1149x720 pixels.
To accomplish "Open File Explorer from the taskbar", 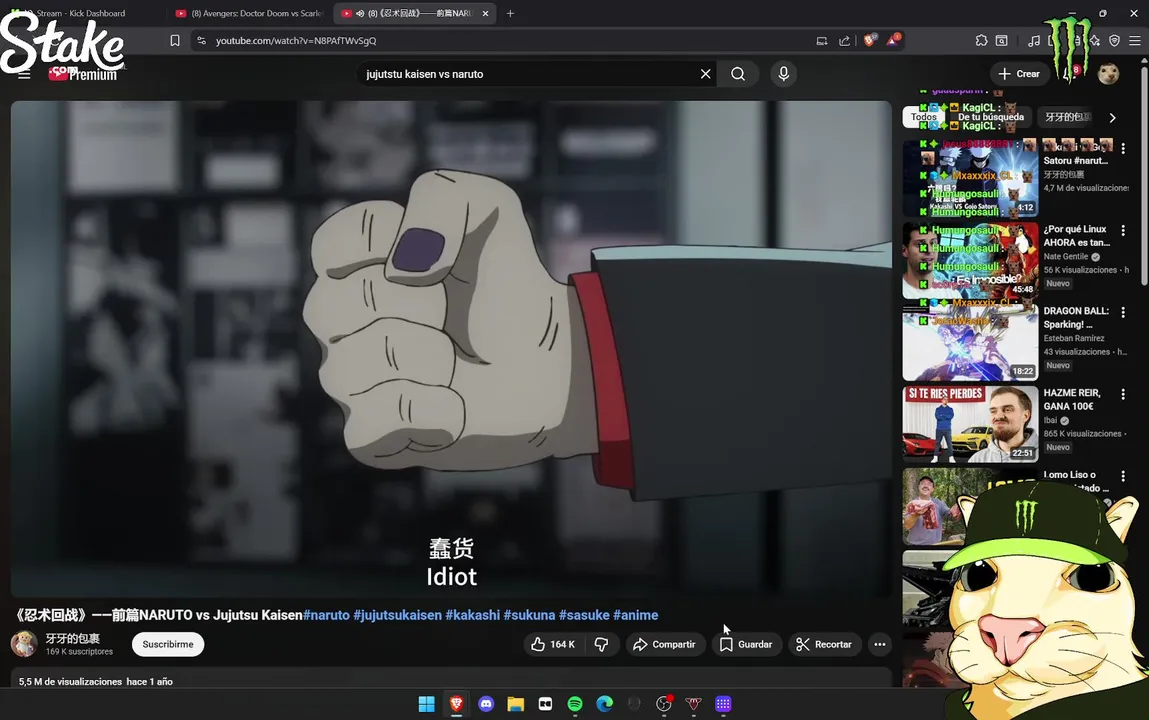I will pos(516,704).
